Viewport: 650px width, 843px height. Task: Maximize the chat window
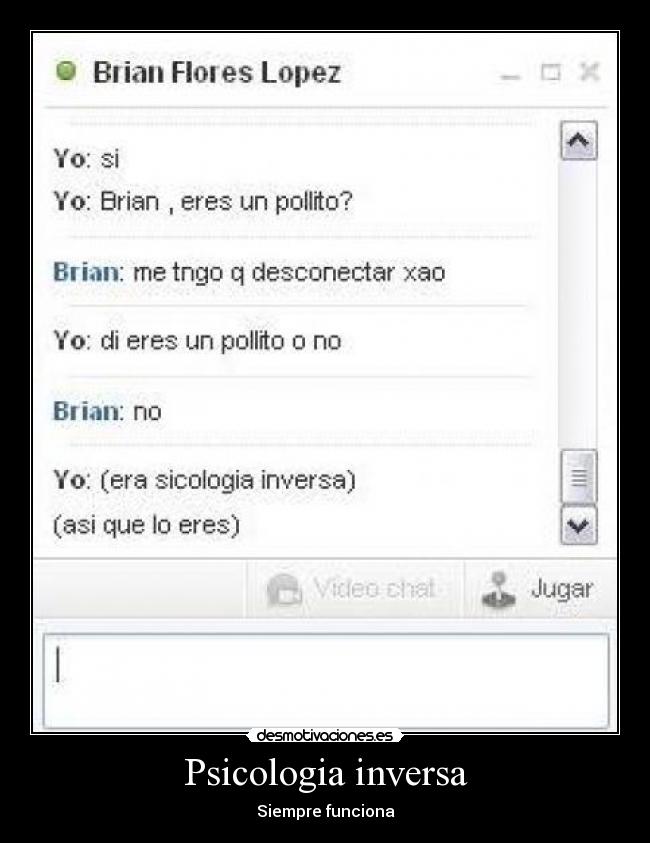551,72
